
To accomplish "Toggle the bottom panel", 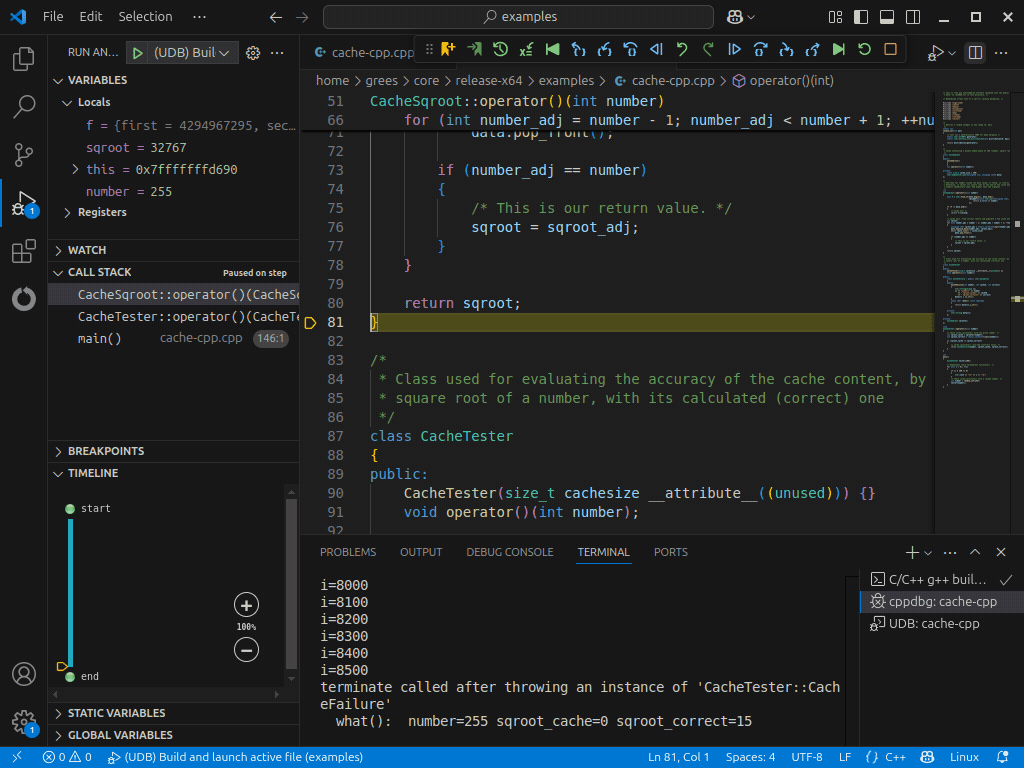I will coord(887,17).
